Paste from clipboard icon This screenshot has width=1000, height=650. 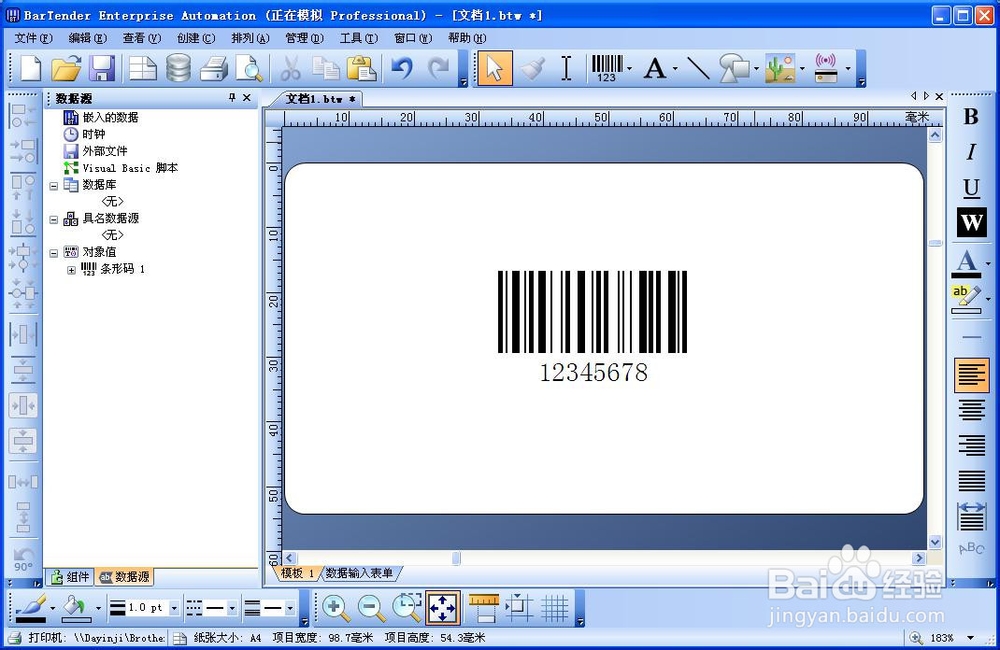point(362,68)
